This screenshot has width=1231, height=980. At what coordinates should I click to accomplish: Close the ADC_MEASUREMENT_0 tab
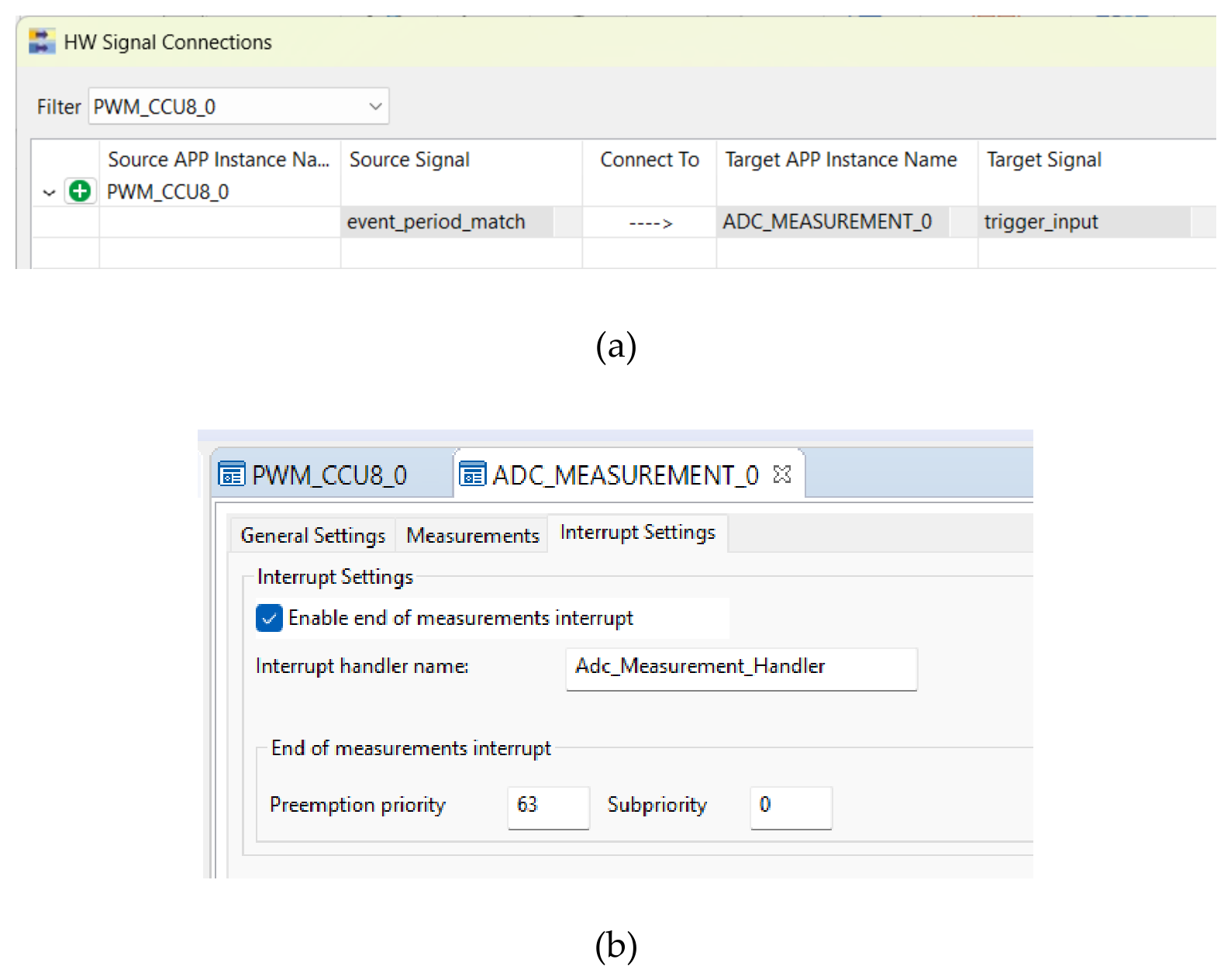coord(782,474)
